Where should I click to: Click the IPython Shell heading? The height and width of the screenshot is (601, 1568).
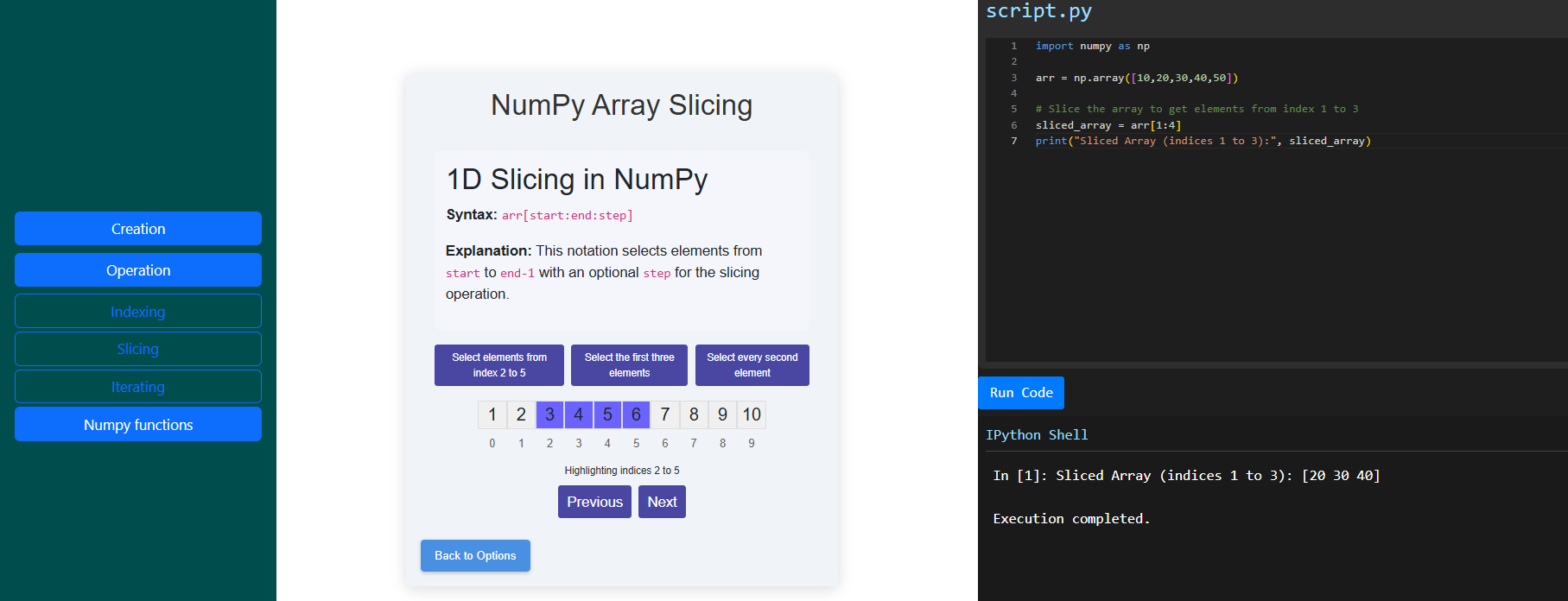[x=1037, y=435]
